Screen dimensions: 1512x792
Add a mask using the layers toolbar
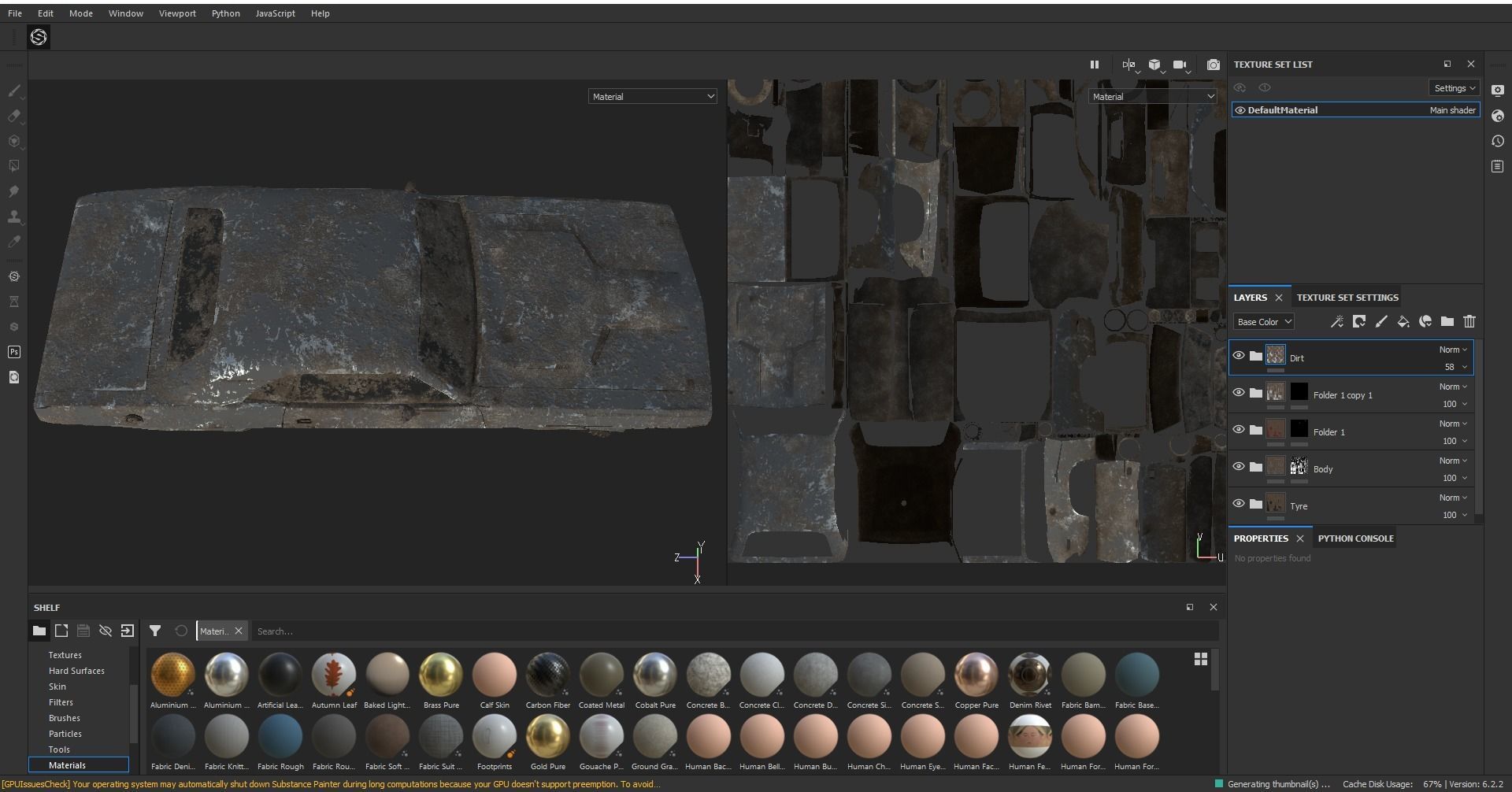[x=1359, y=321]
